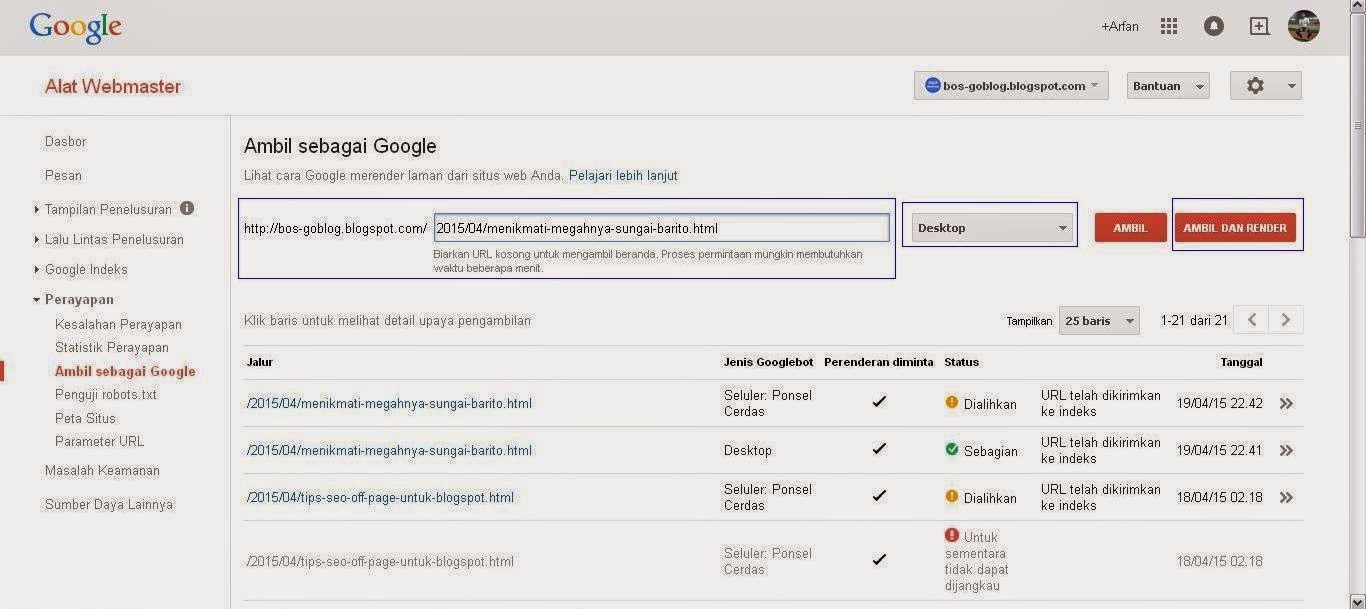Open Penguji robots.txt

pyautogui.click(x=106, y=395)
